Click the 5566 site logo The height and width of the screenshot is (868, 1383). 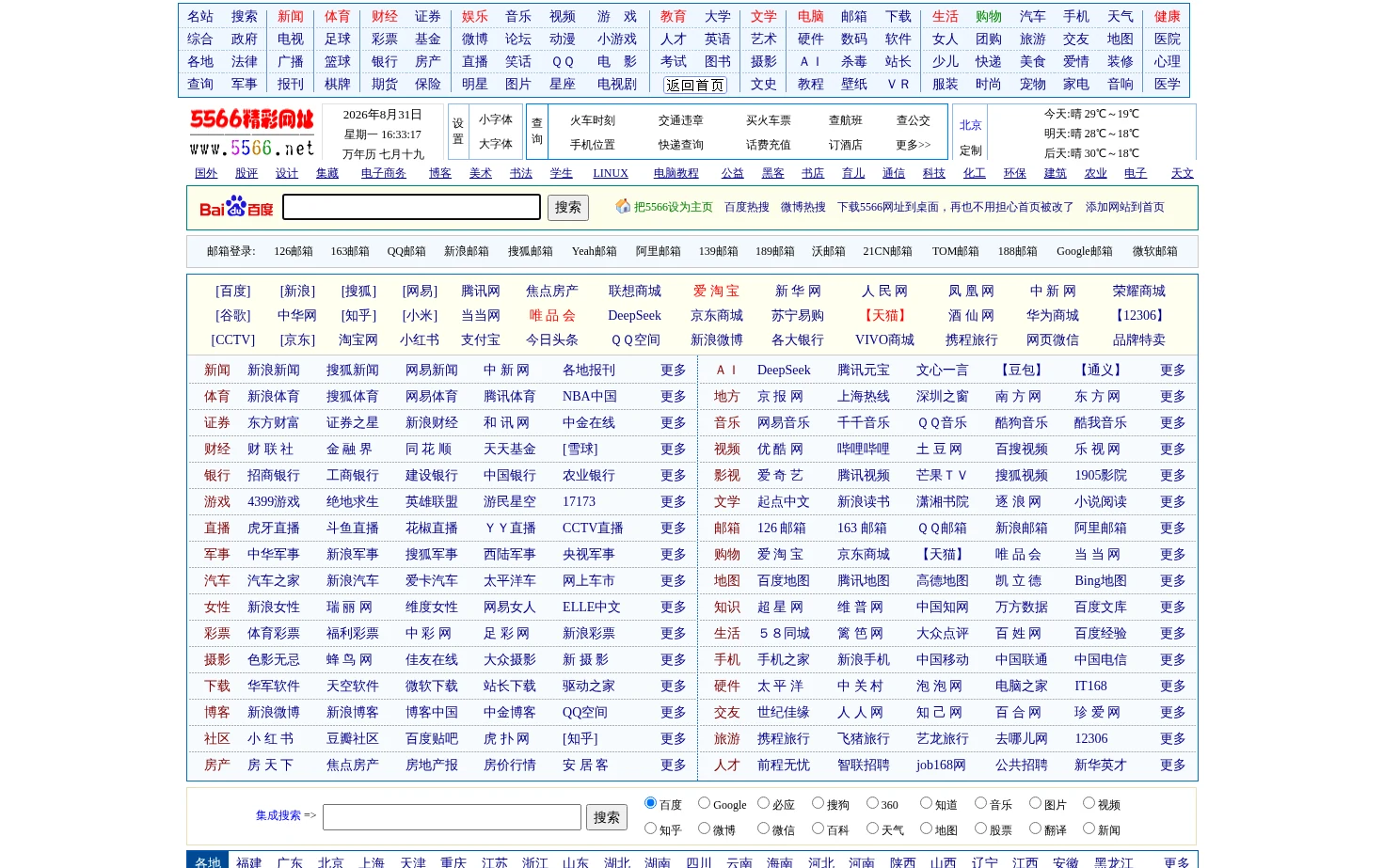pyautogui.click(x=251, y=133)
